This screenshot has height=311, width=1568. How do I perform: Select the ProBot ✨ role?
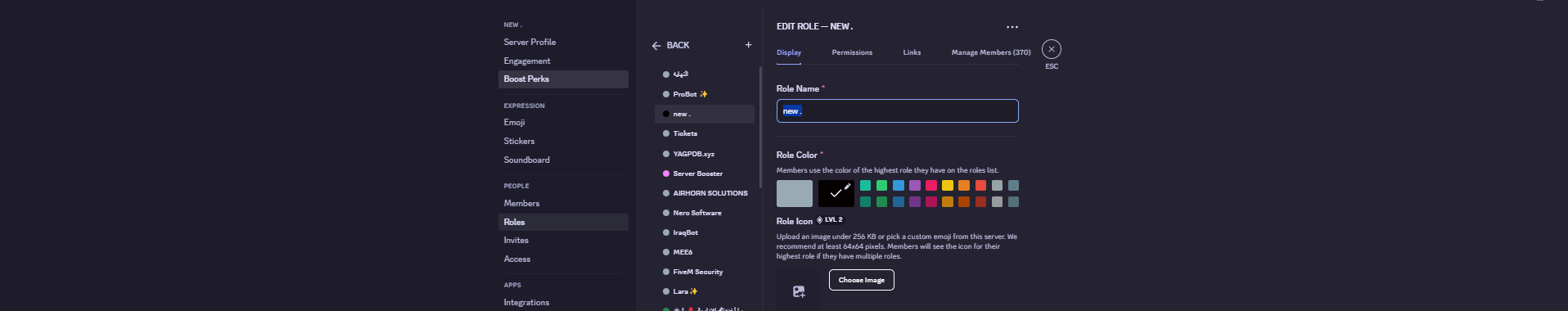(x=705, y=94)
